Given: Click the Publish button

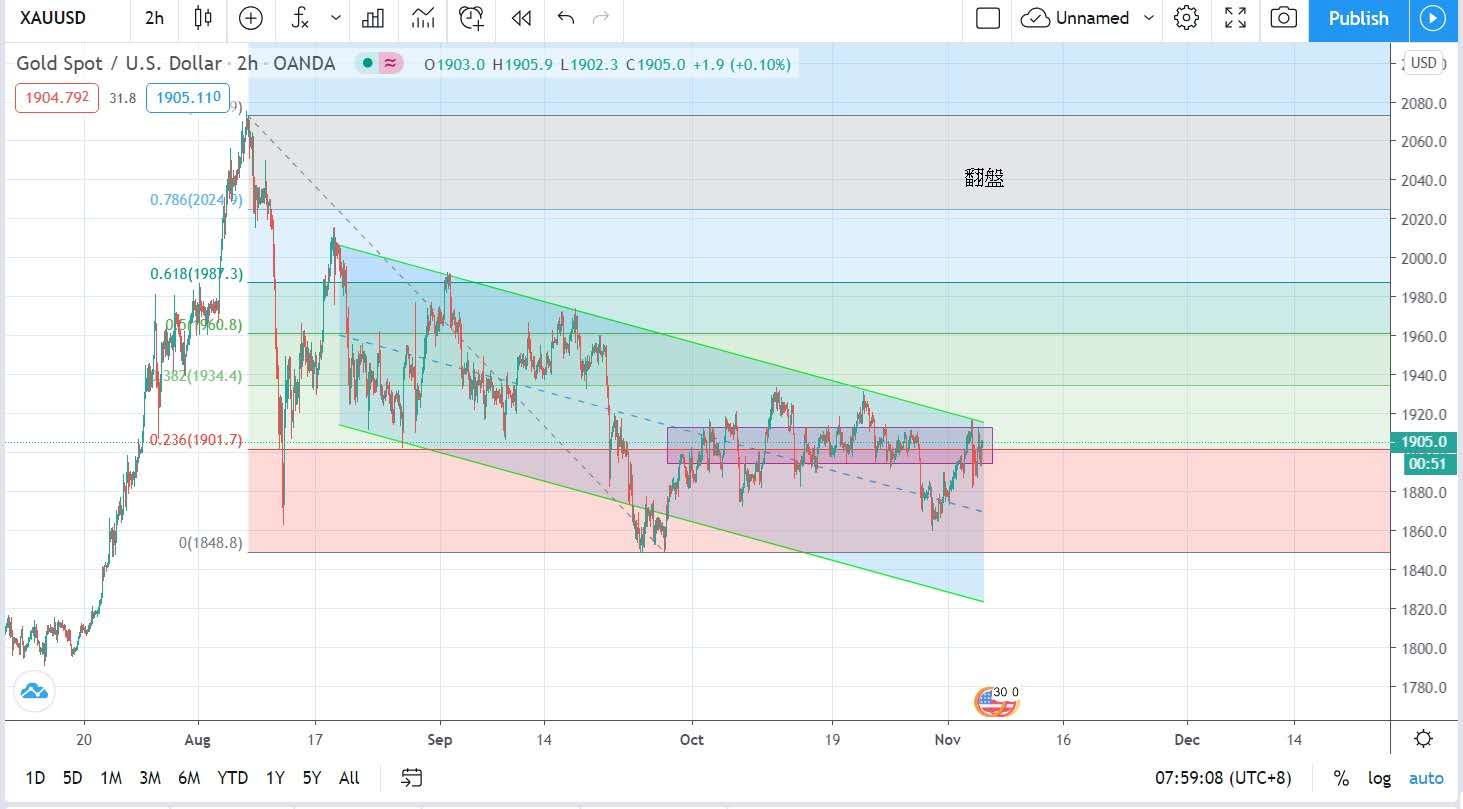Looking at the screenshot, I should pyautogui.click(x=1358, y=18).
